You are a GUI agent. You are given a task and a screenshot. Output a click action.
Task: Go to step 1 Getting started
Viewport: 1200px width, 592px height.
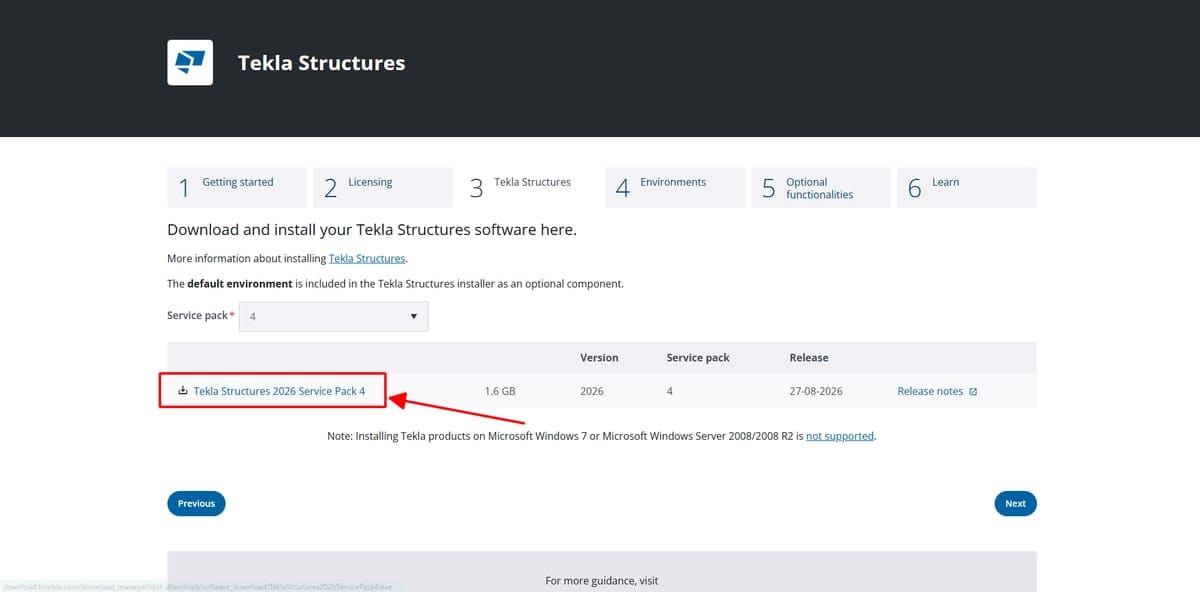coord(237,187)
